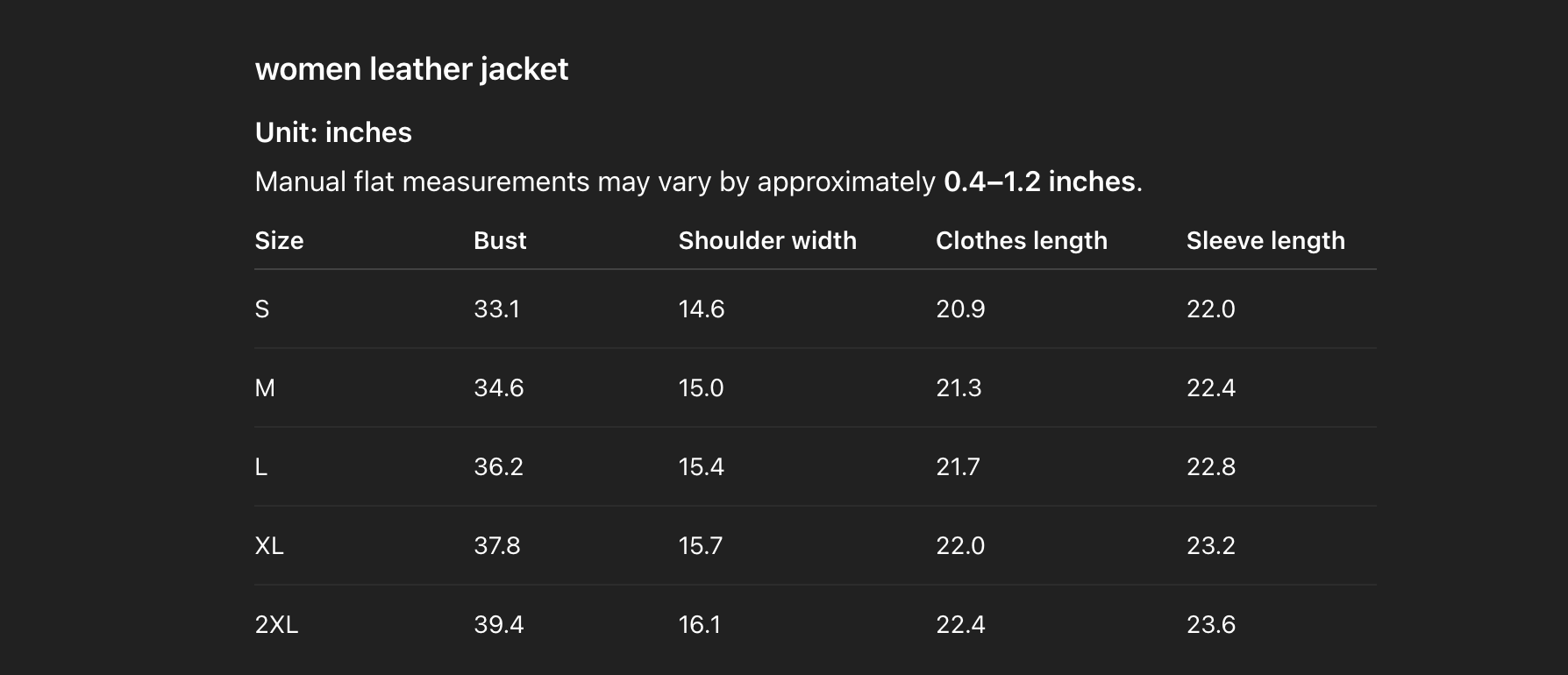Select the M size row label

tap(265, 388)
